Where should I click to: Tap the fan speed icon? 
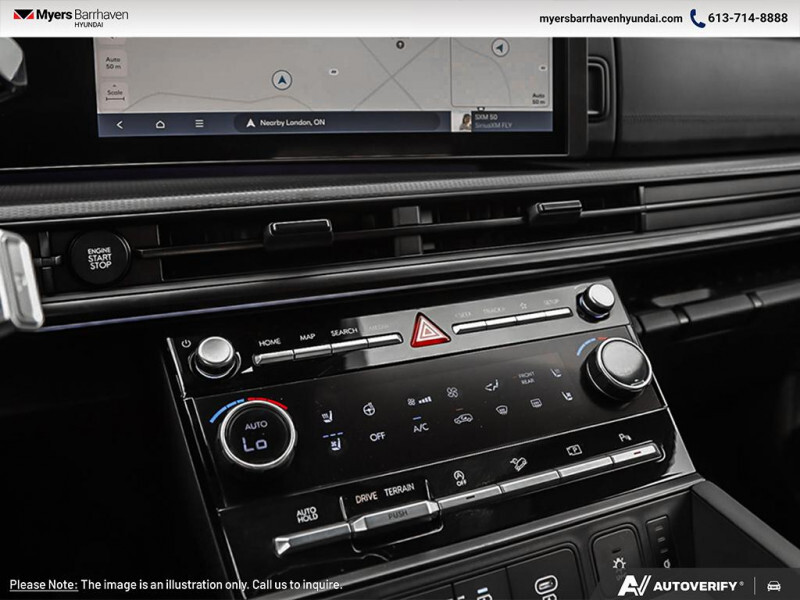click(x=451, y=393)
